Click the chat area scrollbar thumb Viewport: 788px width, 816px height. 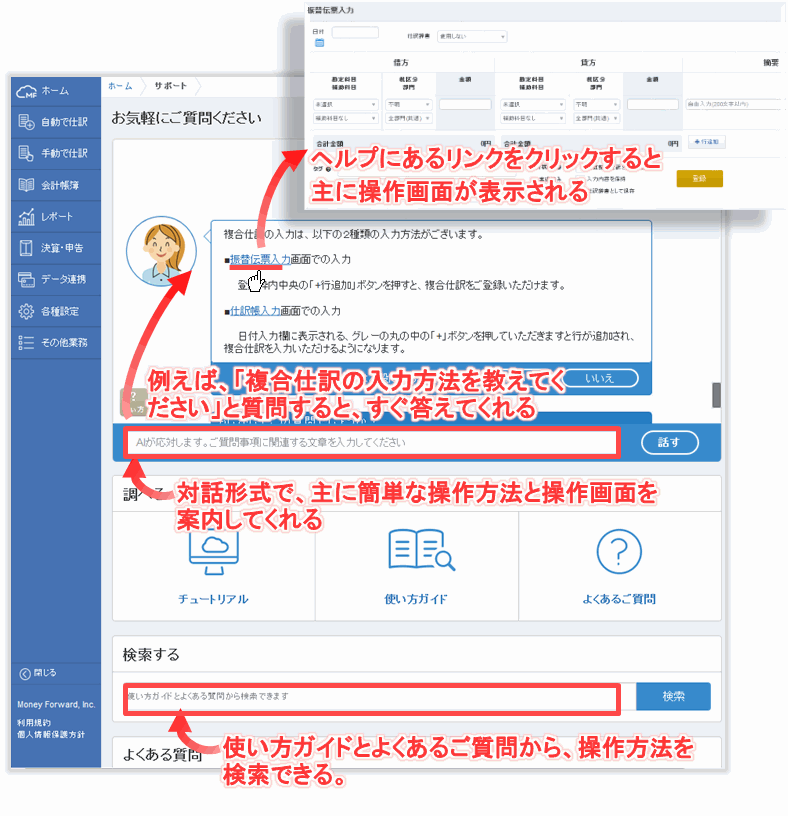point(717,396)
